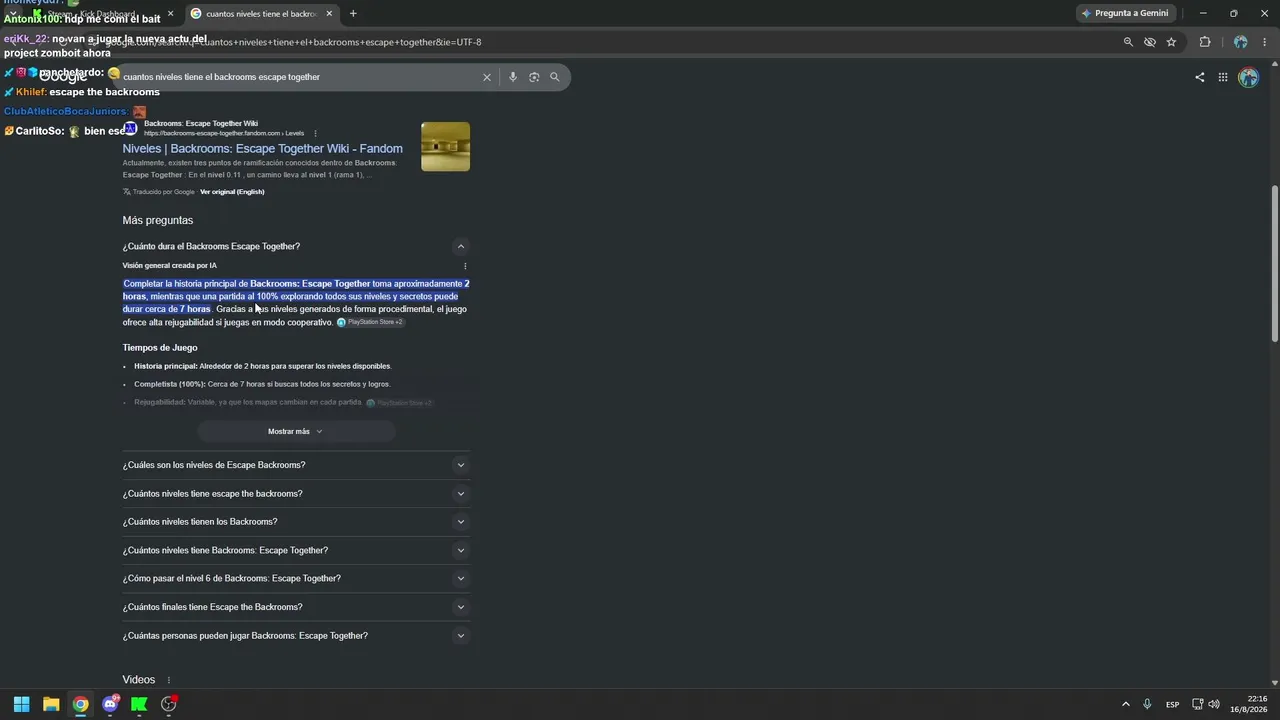The image size is (1280, 720).
Task: Open the share icon near Google apps
Action: tap(1200, 77)
